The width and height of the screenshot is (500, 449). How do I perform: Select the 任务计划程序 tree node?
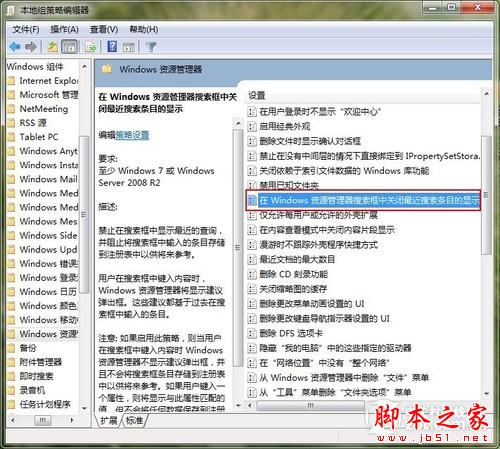click(45, 404)
